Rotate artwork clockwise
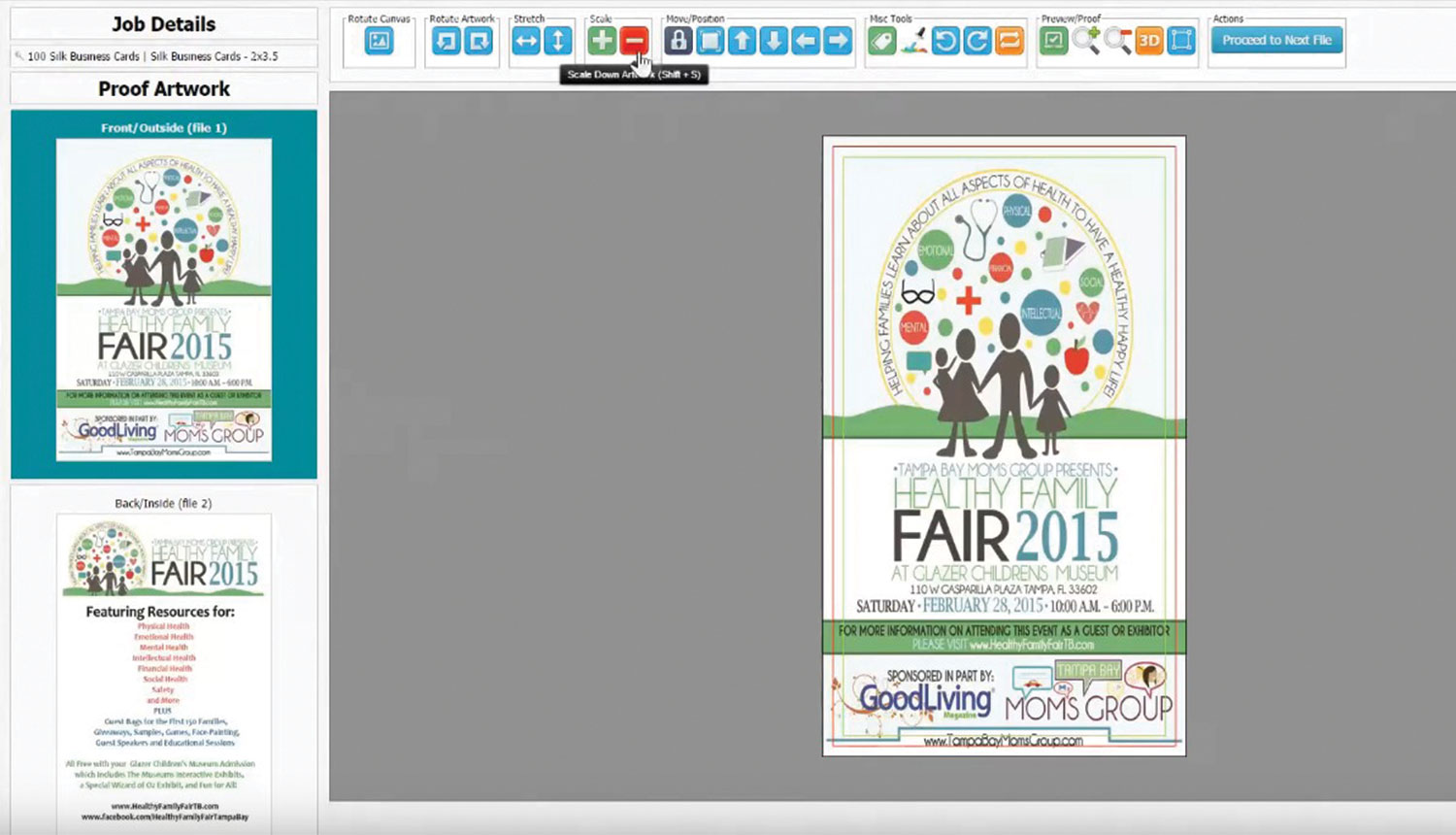Viewport: 1456px width, 835px height. (479, 41)
